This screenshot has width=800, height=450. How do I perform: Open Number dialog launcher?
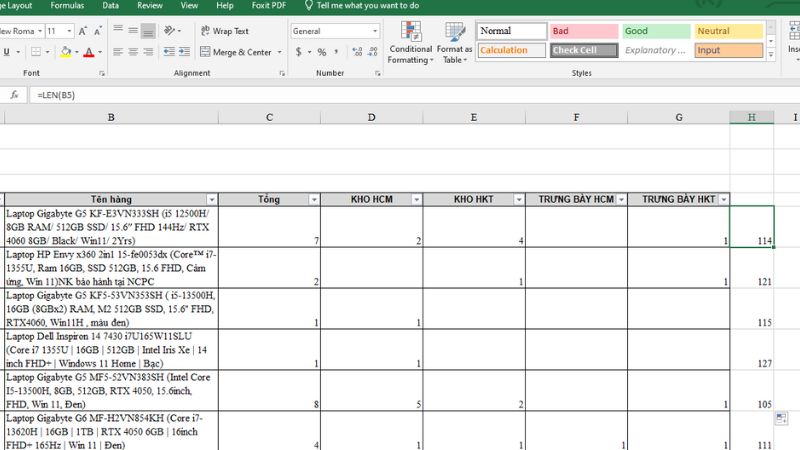(378, 73)
